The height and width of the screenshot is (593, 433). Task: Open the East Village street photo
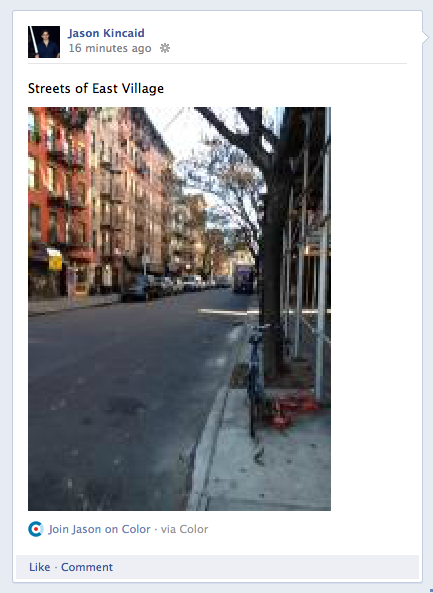click(179, 309)
